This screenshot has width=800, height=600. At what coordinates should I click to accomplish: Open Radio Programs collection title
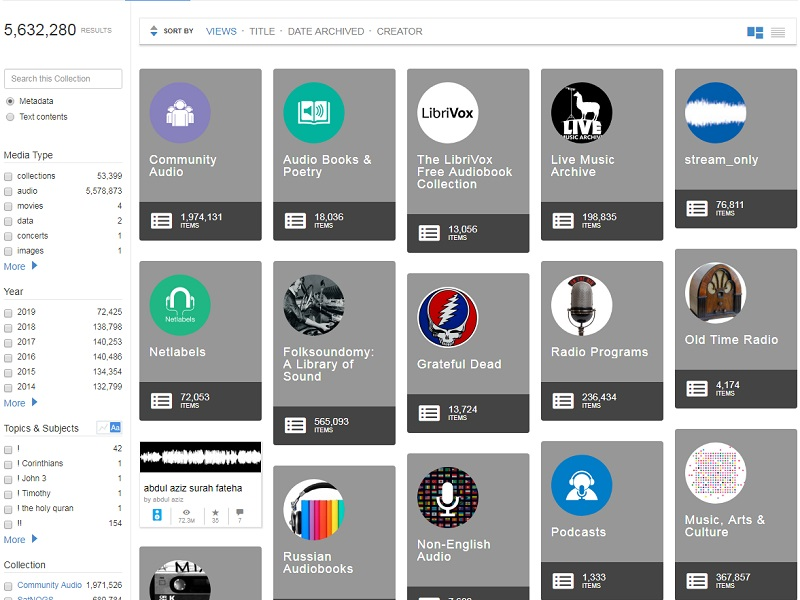tap(599, 352)
